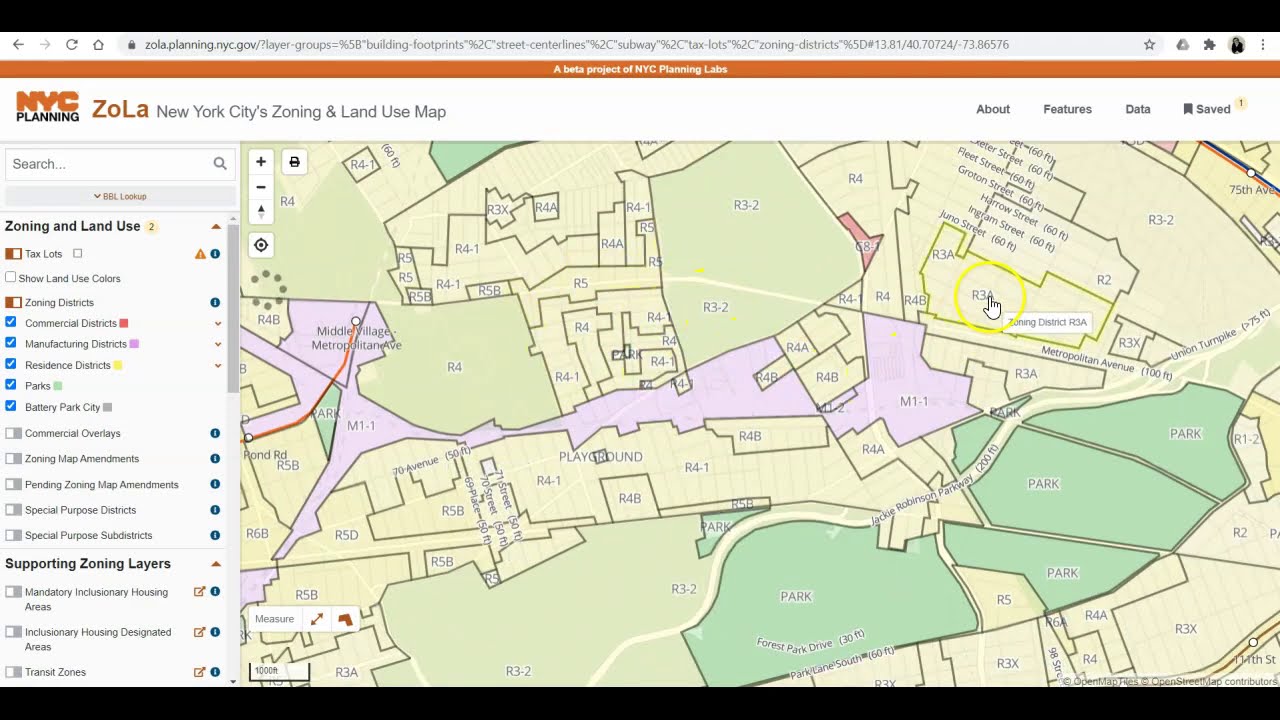Zoom in on the map
The width and height of the screenshot is (1280, 720).
point(261,162)
